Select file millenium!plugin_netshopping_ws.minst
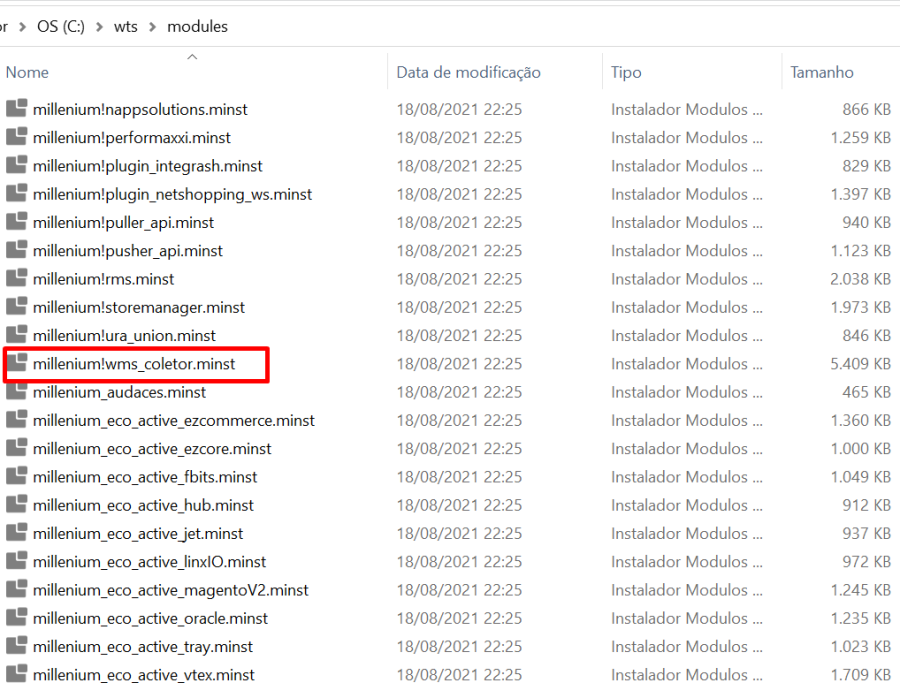900x698 pixels. pyautogui.click(x=172, y=194)
